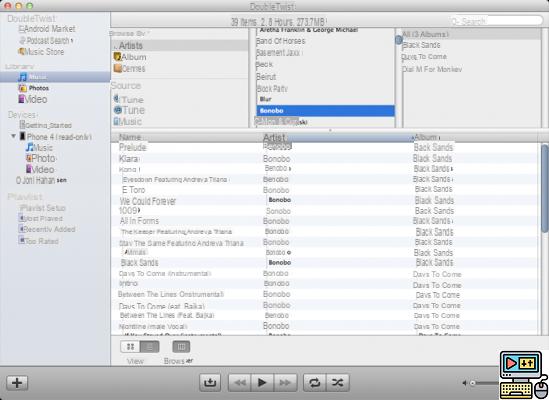Browse by Album

click(x=130, y=57)
